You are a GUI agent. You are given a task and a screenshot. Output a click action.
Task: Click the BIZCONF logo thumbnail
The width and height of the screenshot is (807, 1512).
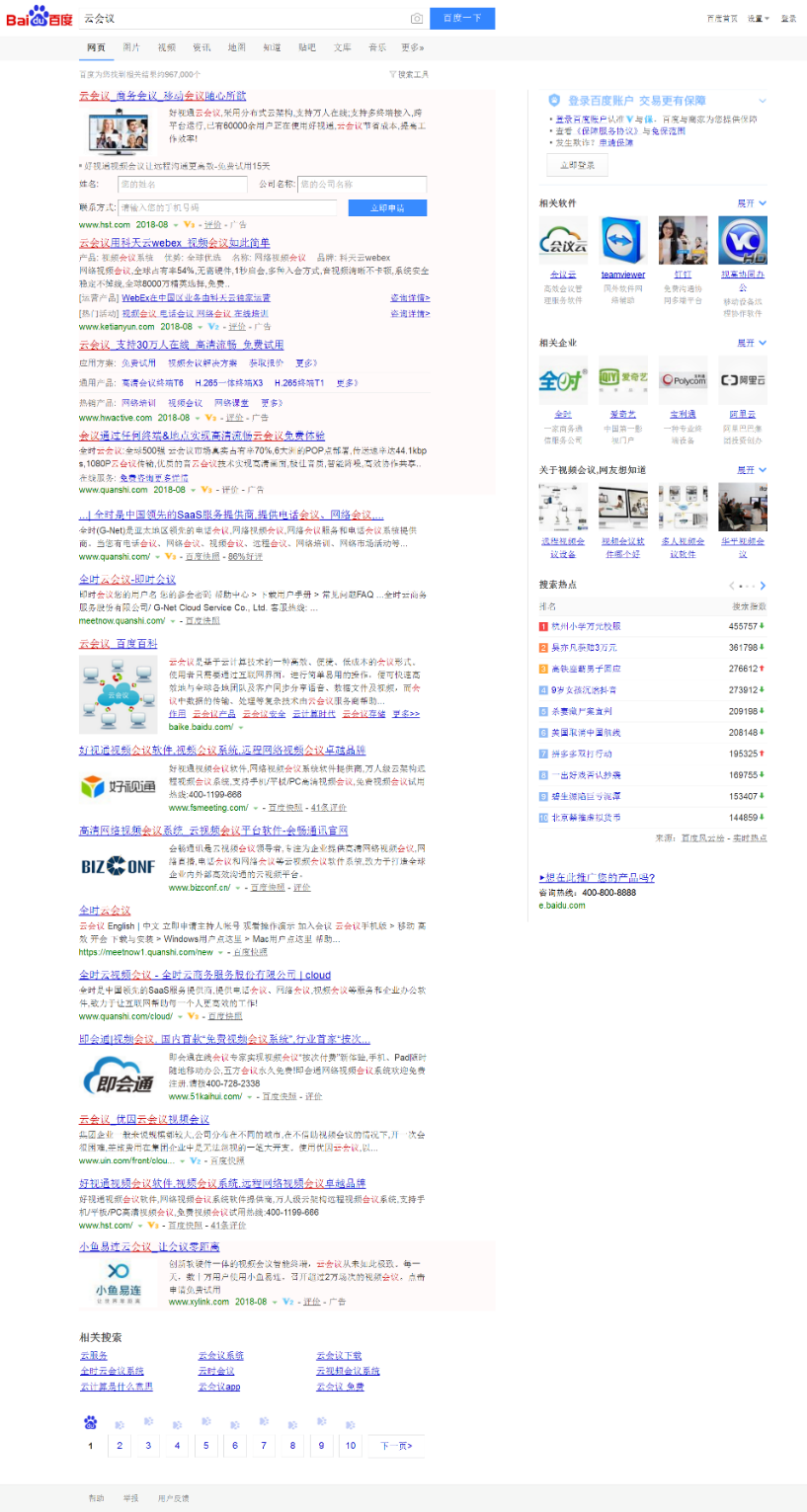tap(117, 865)
